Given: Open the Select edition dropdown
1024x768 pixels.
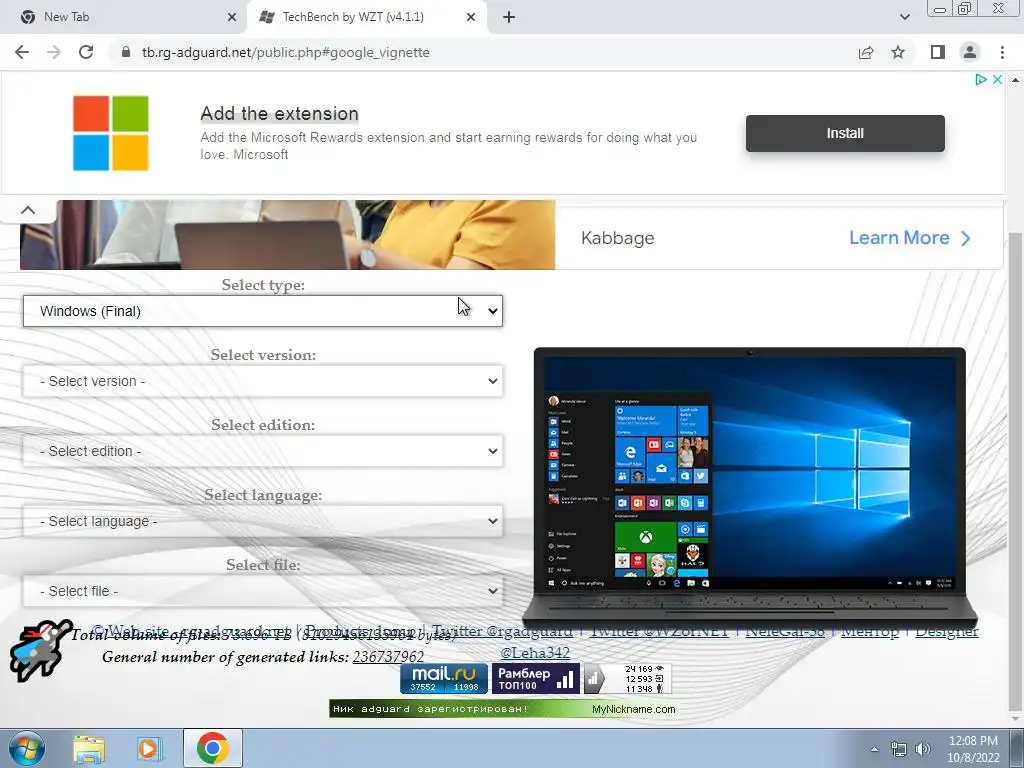Looking at the screenshot, I should [263, 451].
